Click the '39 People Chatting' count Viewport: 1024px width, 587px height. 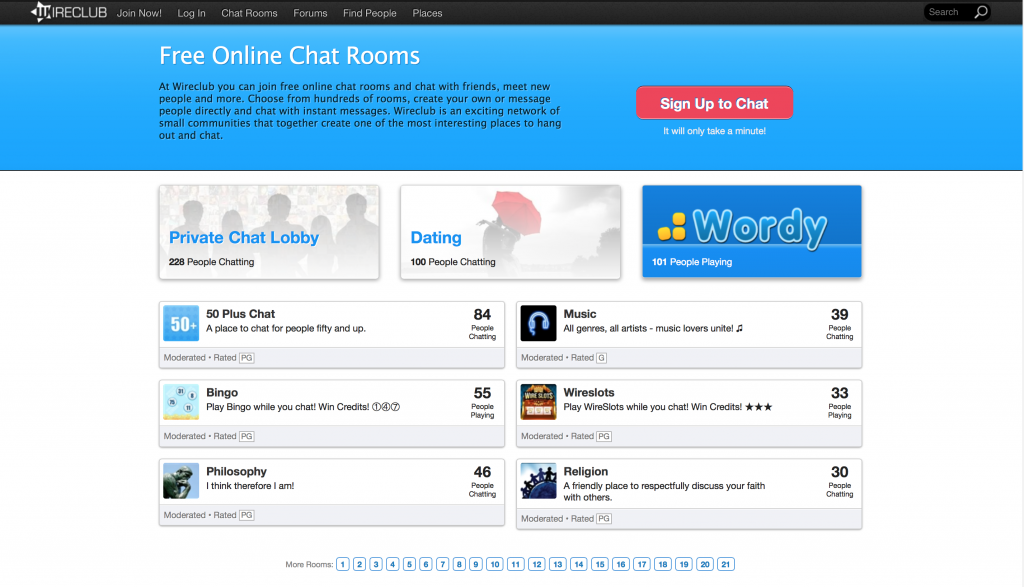[x=840, y=324]
